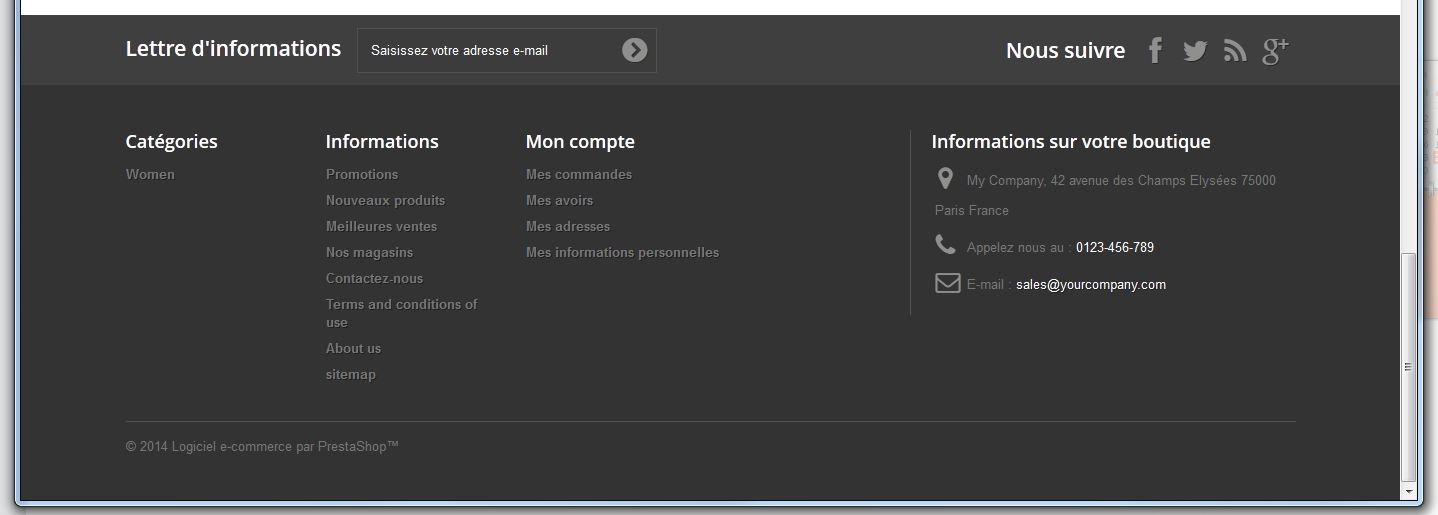
Task: Open the Facebook social link icon
Action: tap(1155, 50)
